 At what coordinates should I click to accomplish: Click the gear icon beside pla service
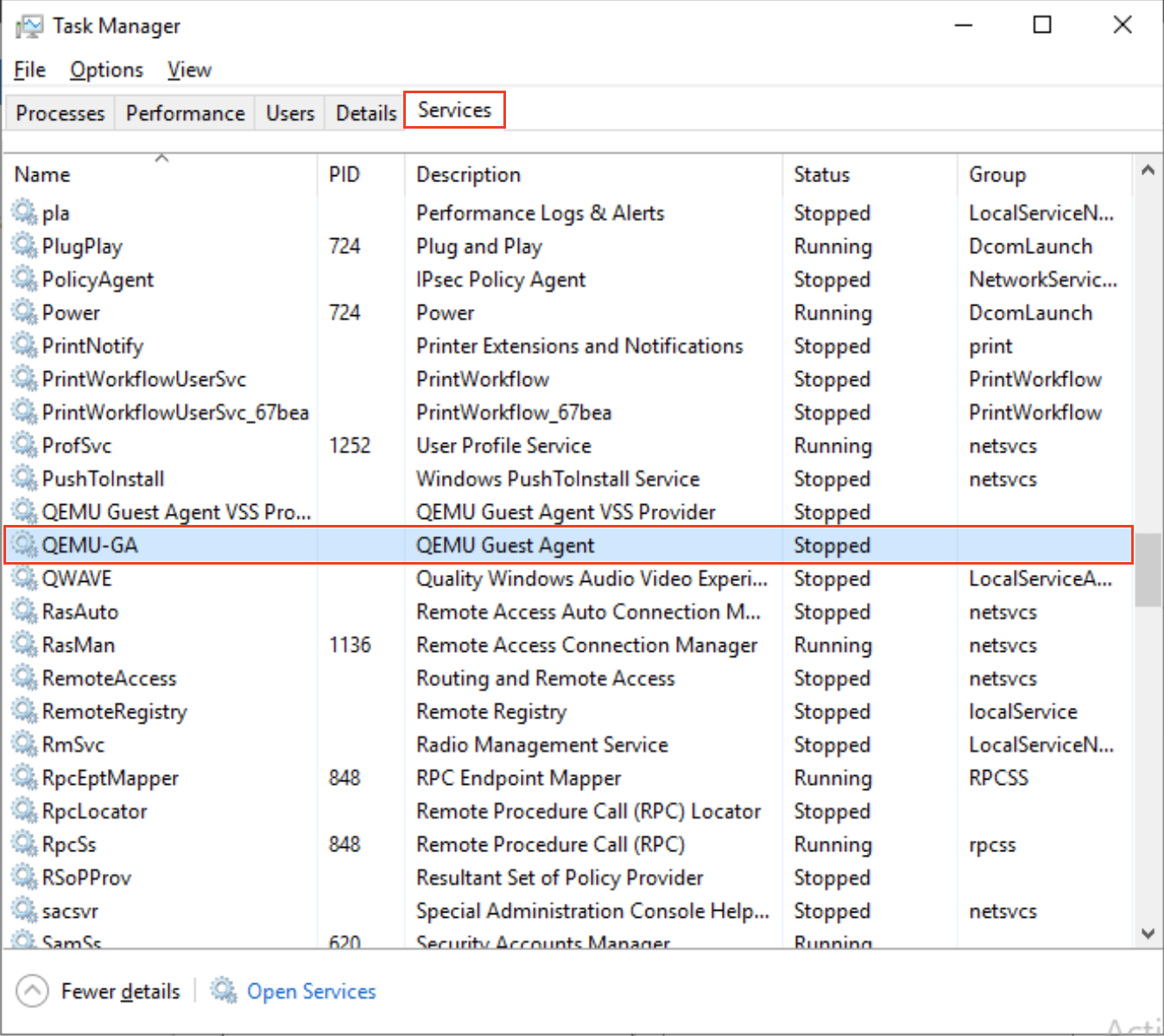[24, 212]
